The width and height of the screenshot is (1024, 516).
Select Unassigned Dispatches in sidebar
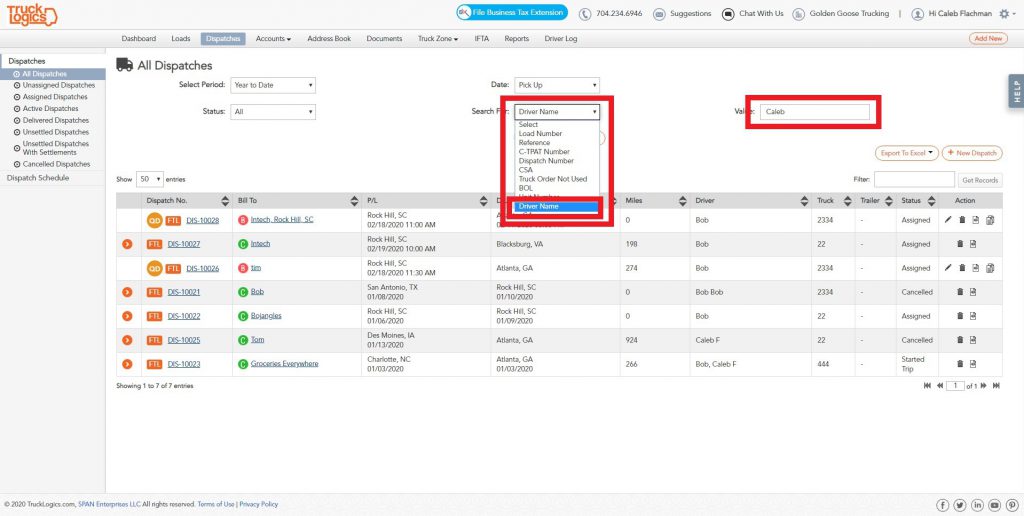coord(58,85)
